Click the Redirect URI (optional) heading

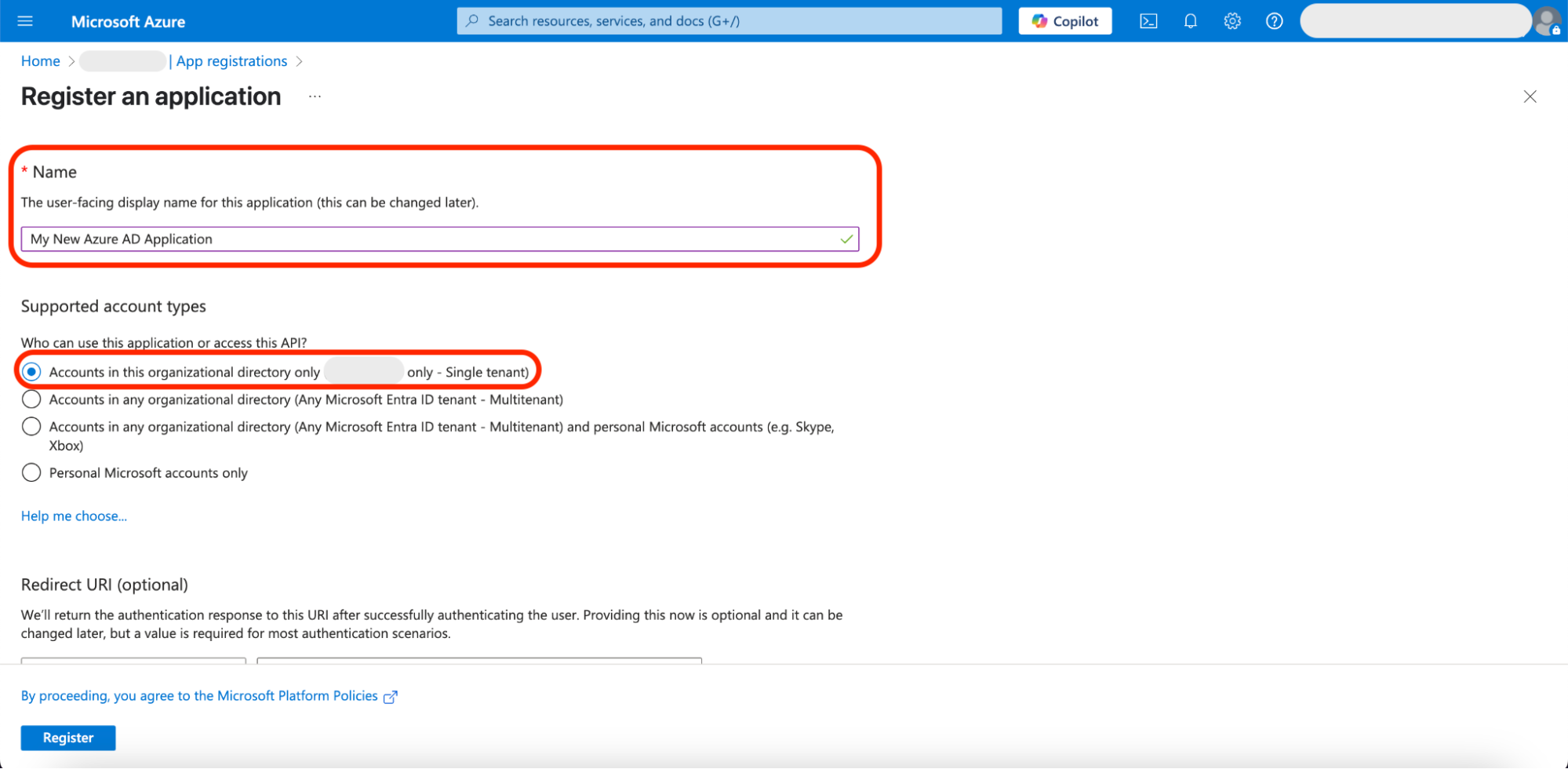(104, 585)
